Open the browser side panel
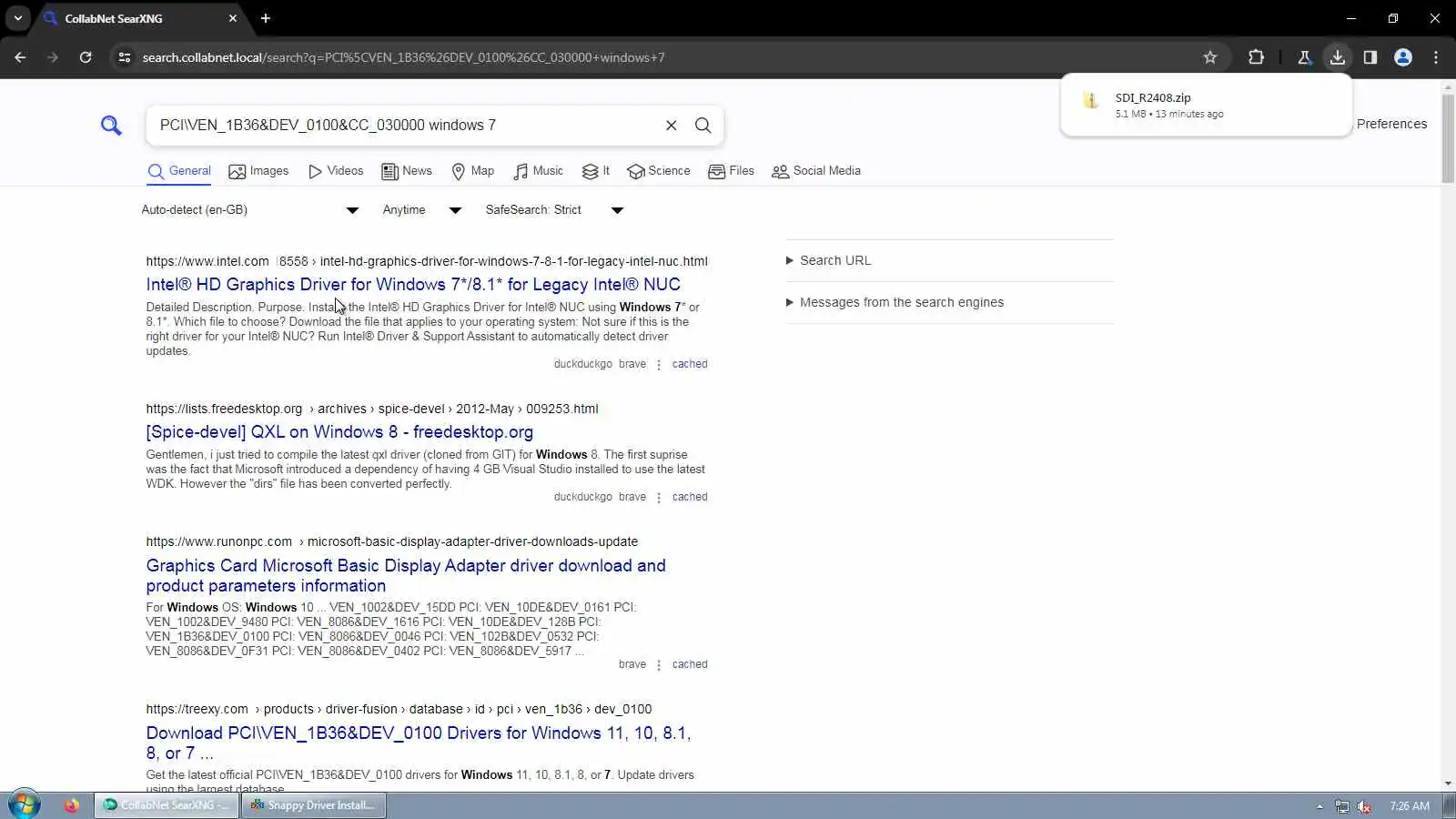1456x819 pixels. pyautogui.click(x=1370, y=57)
